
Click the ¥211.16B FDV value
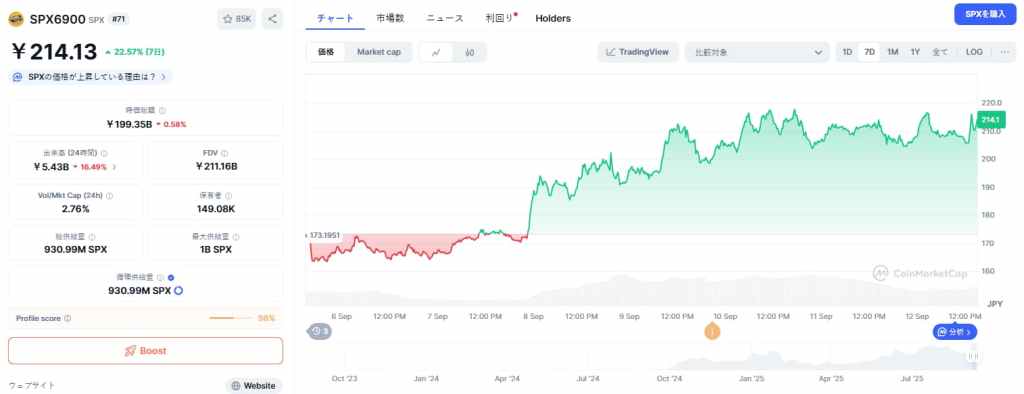pyautogui.click(x=216, y=167)
